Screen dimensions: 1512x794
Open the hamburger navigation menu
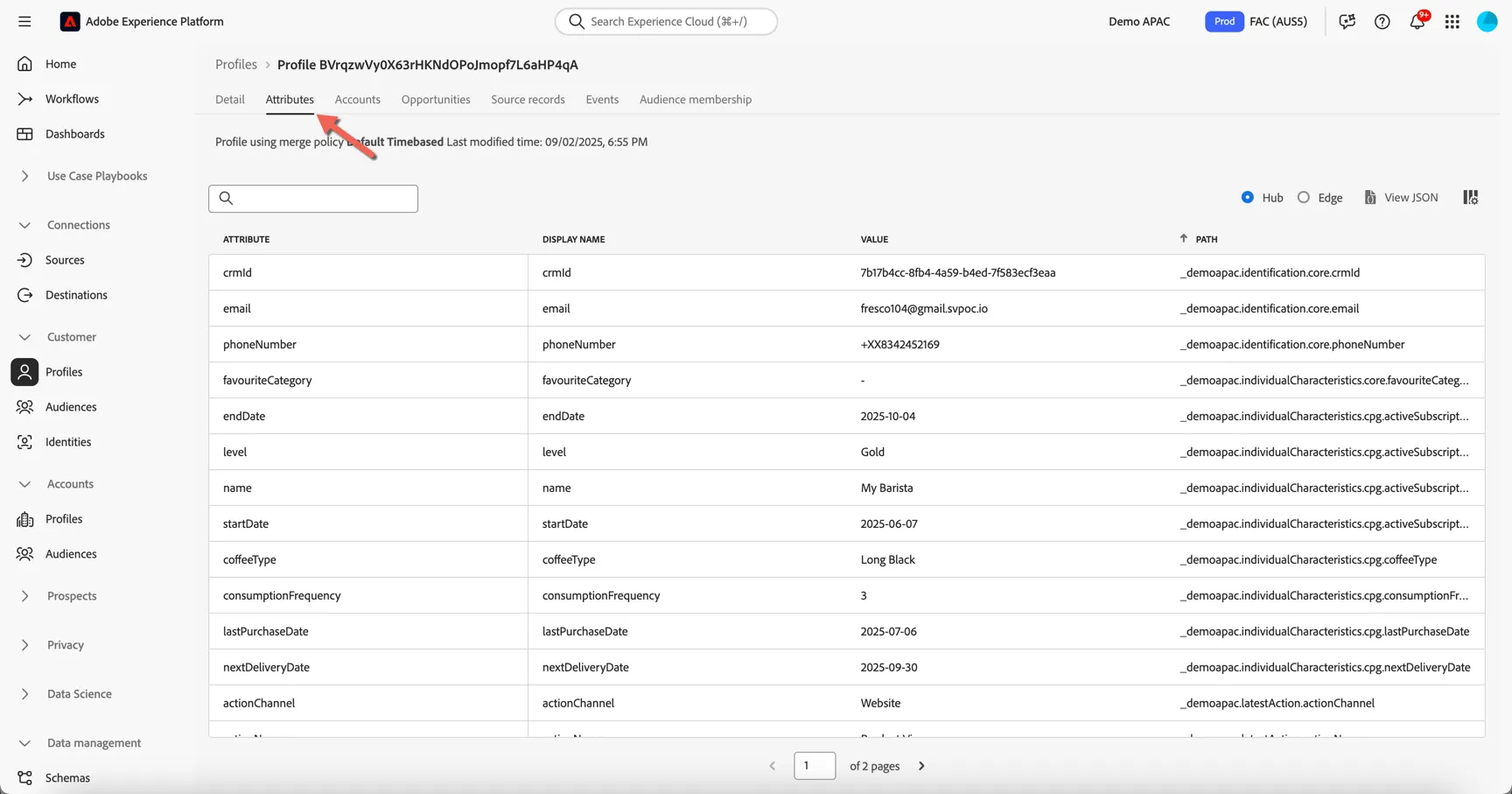24,21
